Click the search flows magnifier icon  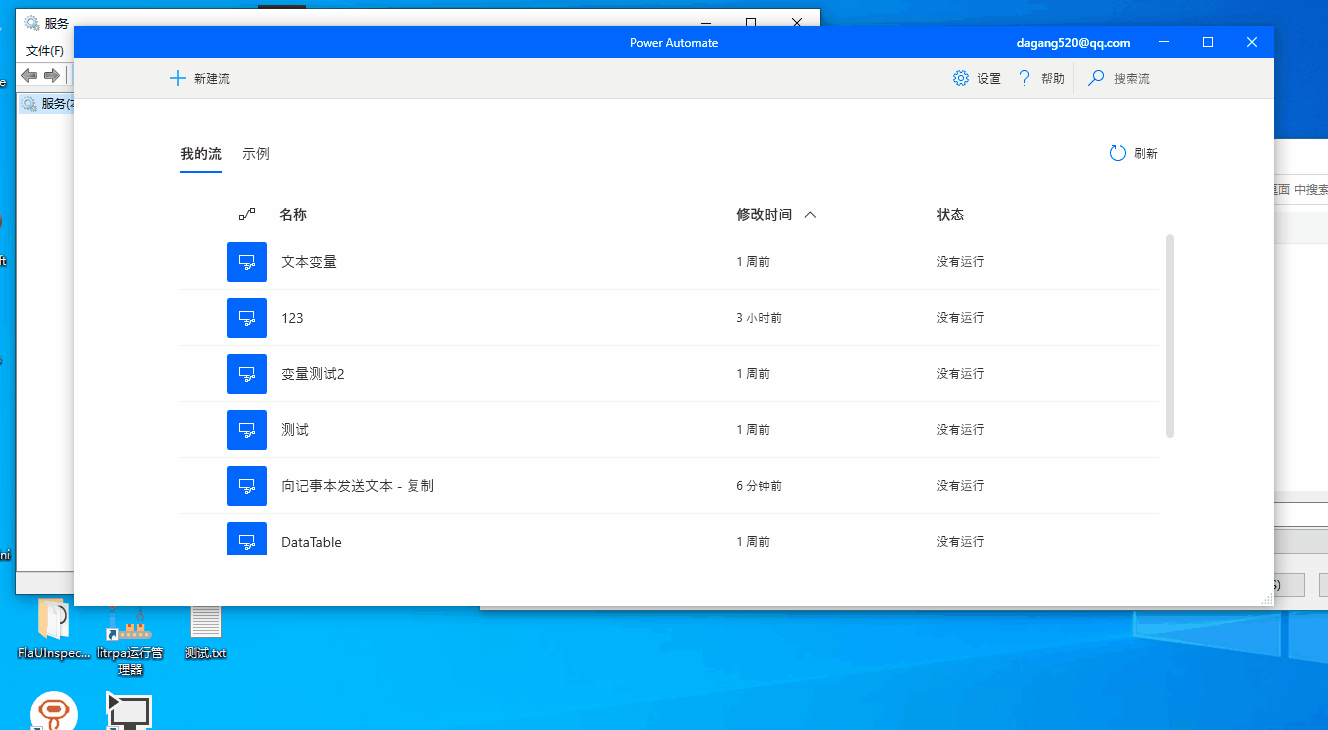pos(1095,77)
